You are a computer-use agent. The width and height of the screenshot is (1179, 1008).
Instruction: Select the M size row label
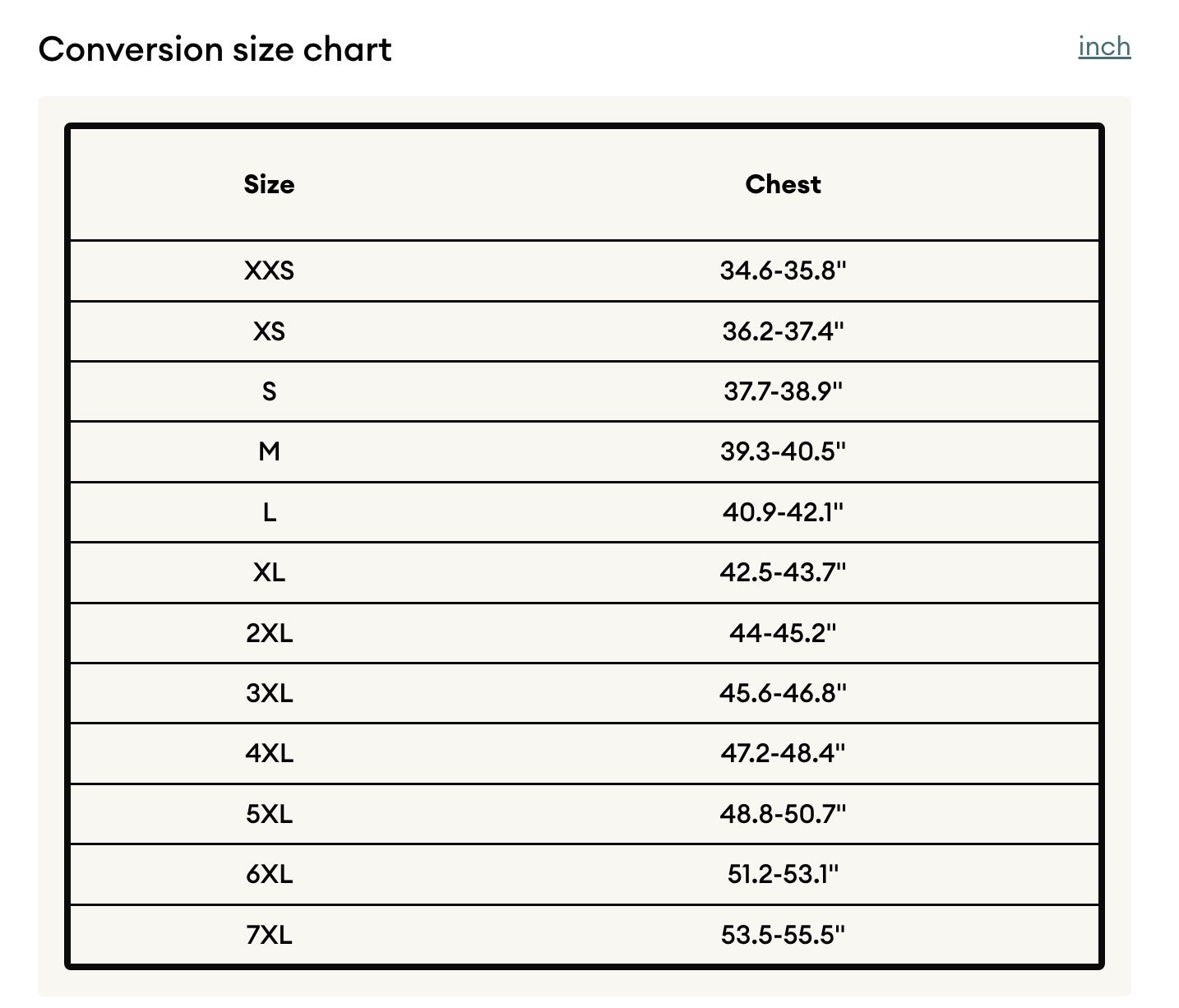tap(269, 451)
